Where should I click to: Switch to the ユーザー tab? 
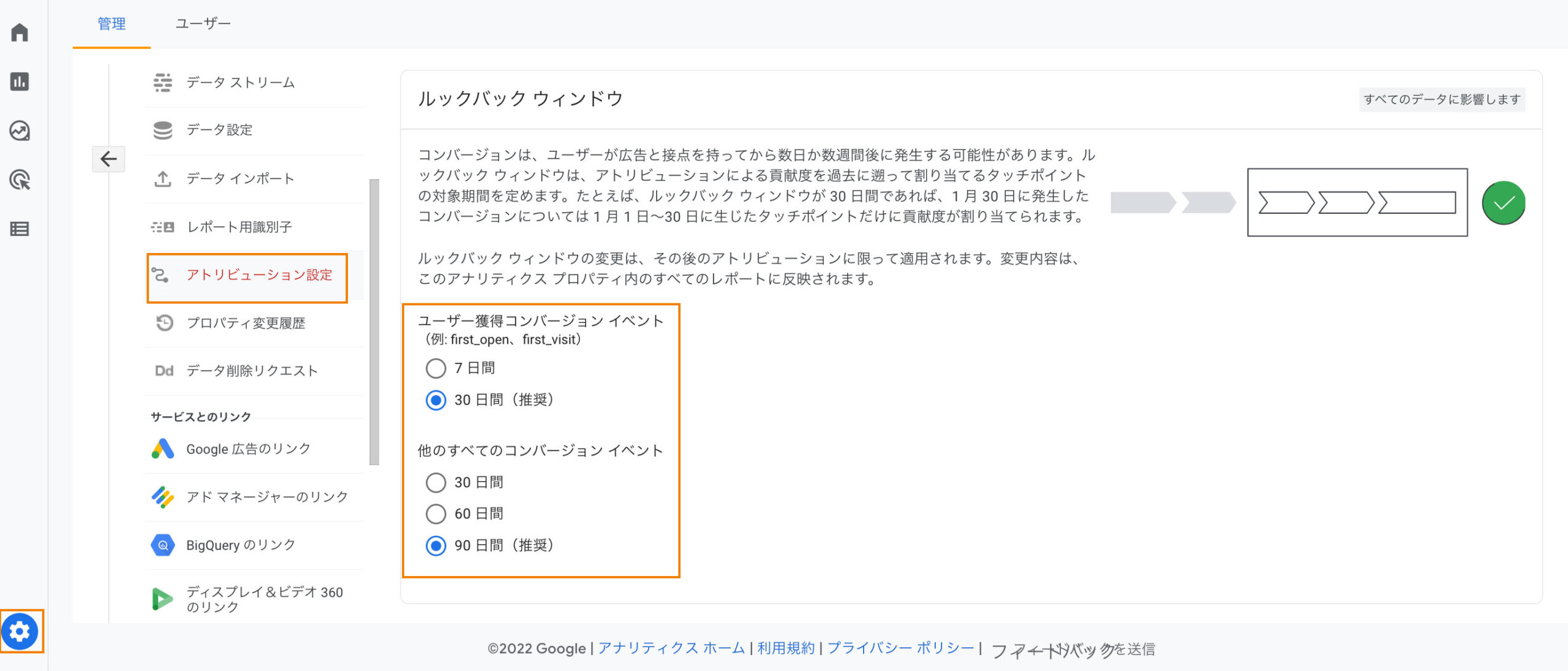click(x=203, y=24)
